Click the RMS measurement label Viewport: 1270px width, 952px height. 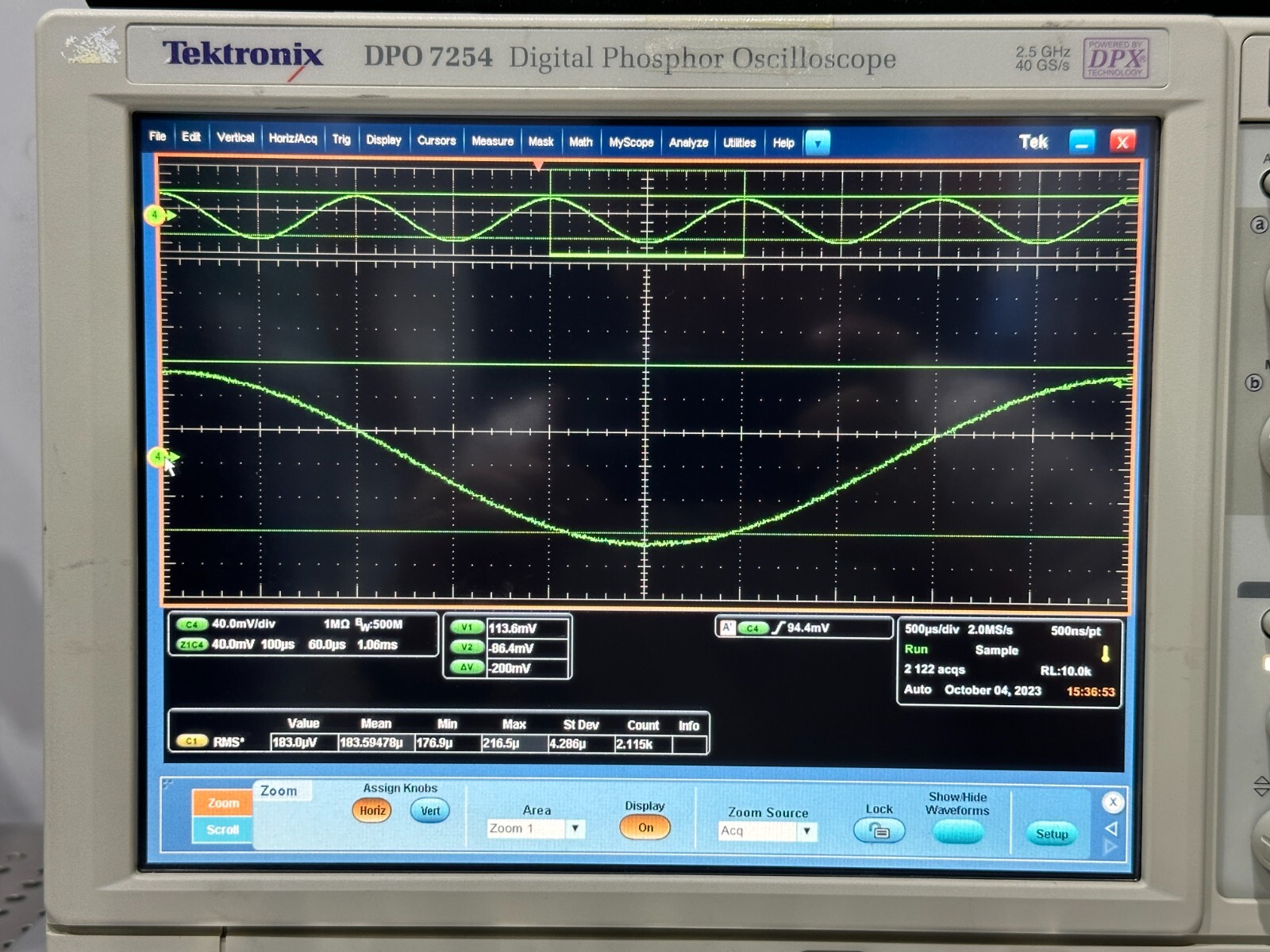(x=229, y=742)
